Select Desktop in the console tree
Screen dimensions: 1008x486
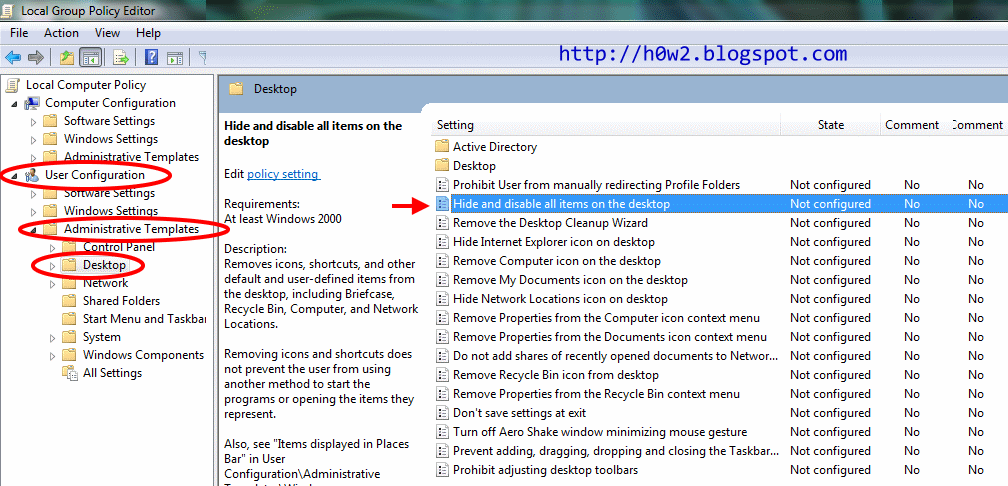[x=104, y=265]
